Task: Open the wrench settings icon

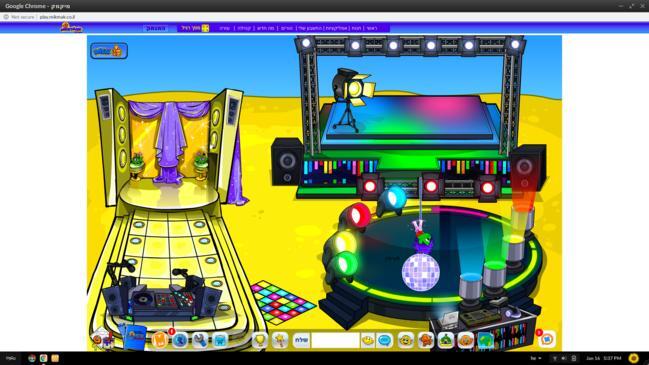Action: (200, 340)
